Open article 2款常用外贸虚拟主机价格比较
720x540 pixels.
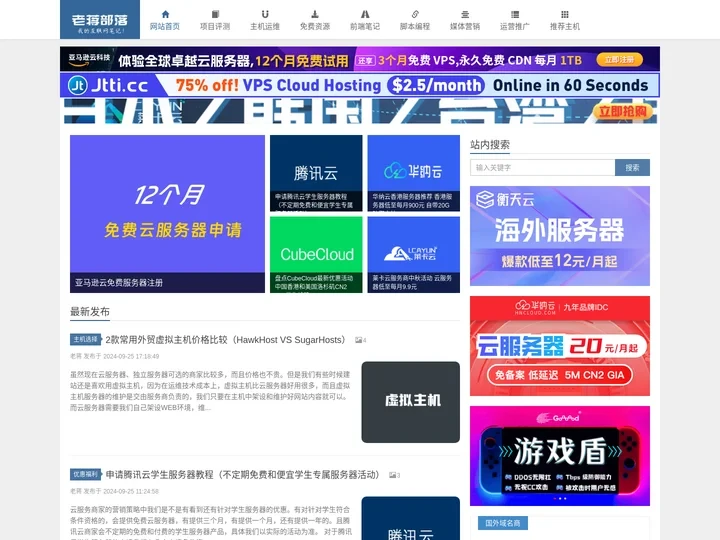[225, 340]
